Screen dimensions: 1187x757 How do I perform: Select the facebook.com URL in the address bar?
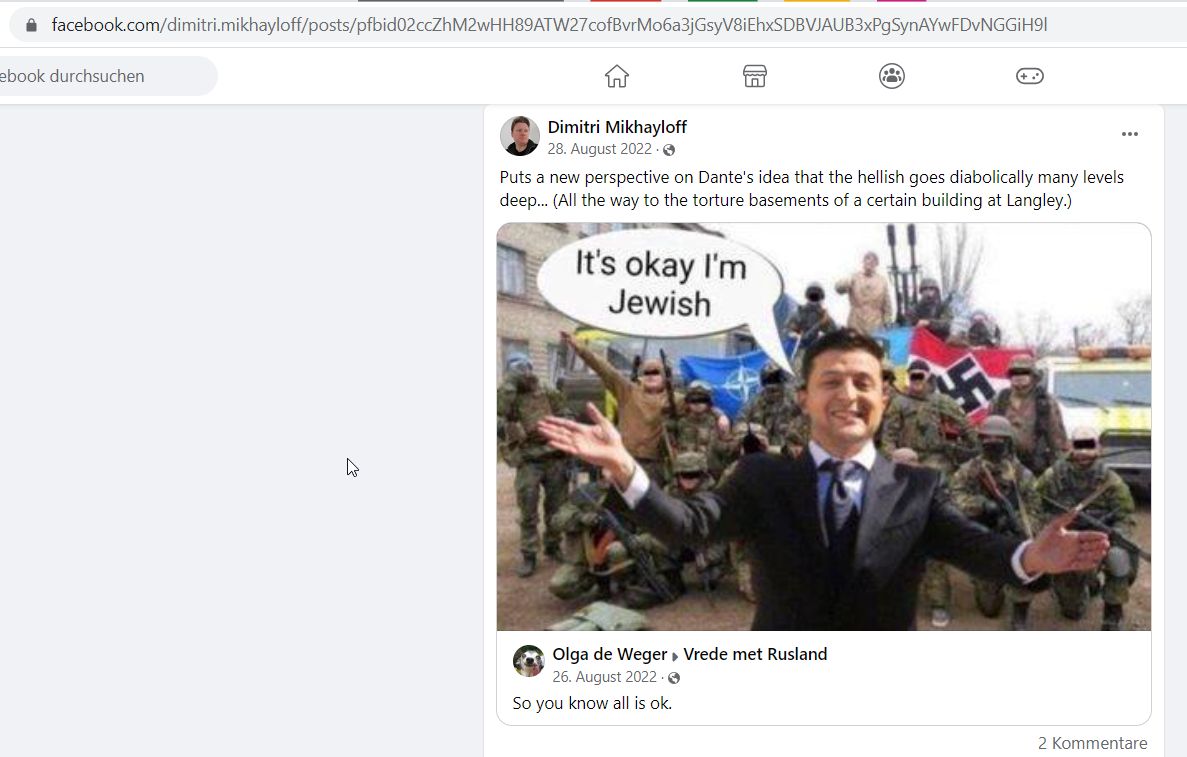pyautogui.click(x=549, y=25)
